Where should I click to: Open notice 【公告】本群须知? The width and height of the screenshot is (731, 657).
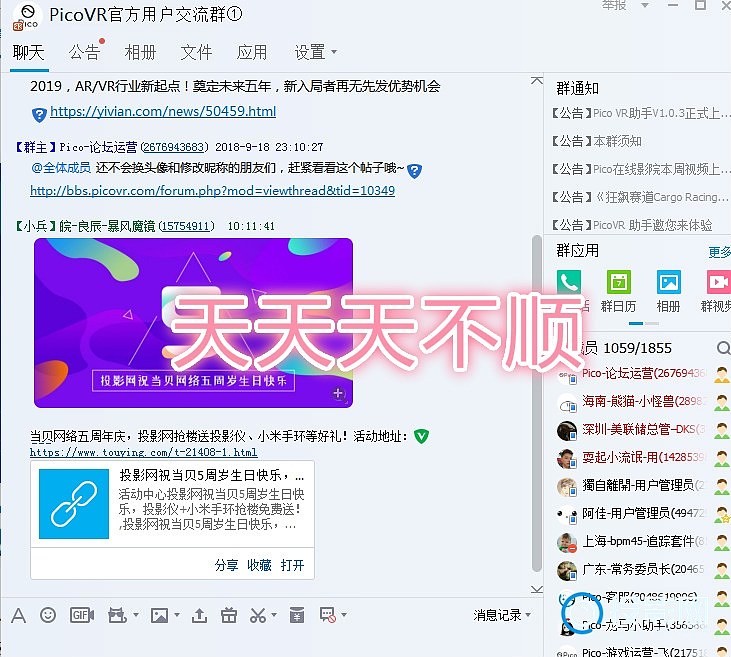596,141
